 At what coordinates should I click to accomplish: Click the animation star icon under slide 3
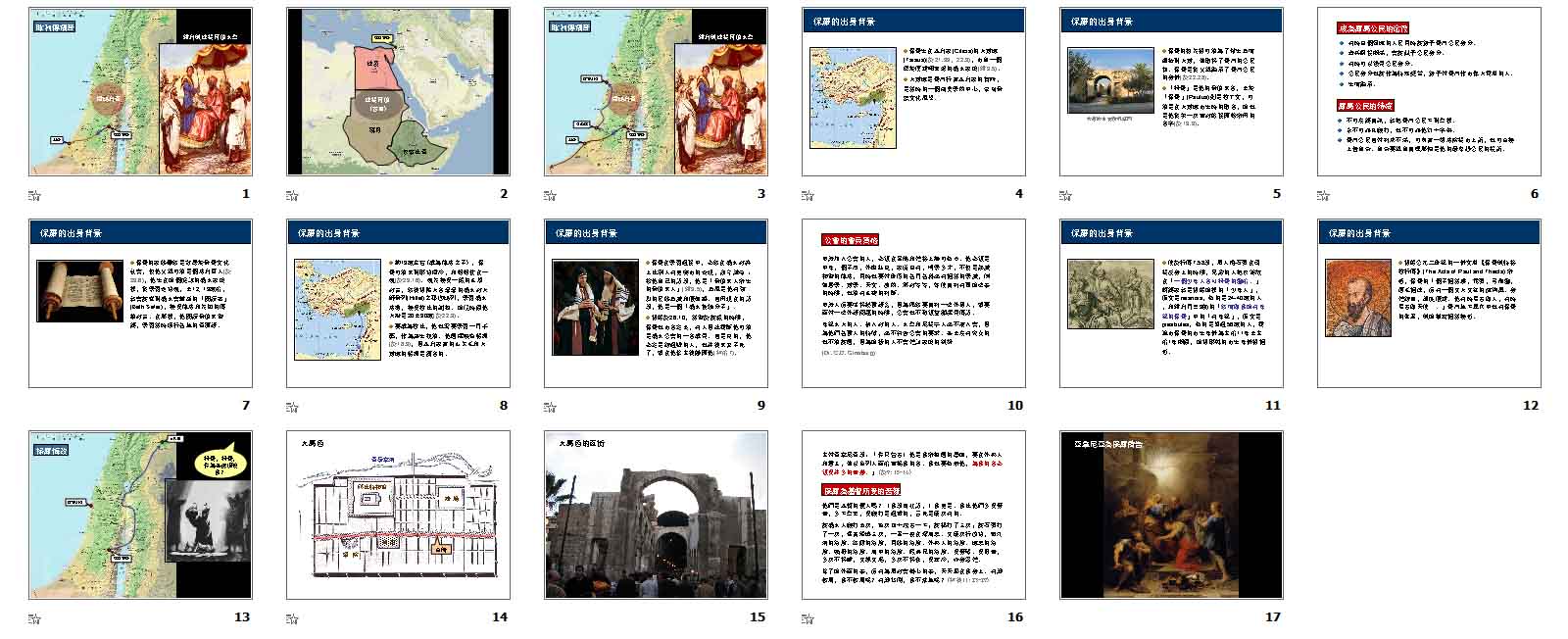click(x=551, y=194)
